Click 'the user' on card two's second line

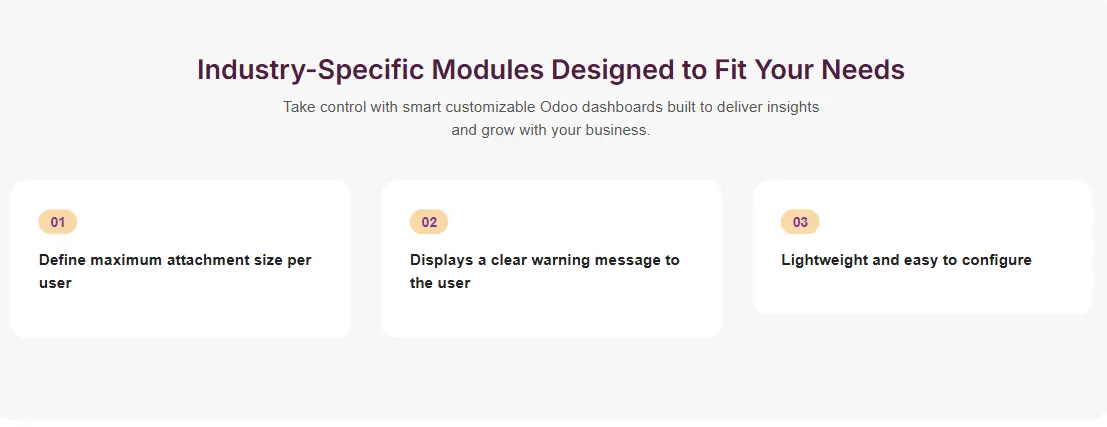(x=440, y=283)
